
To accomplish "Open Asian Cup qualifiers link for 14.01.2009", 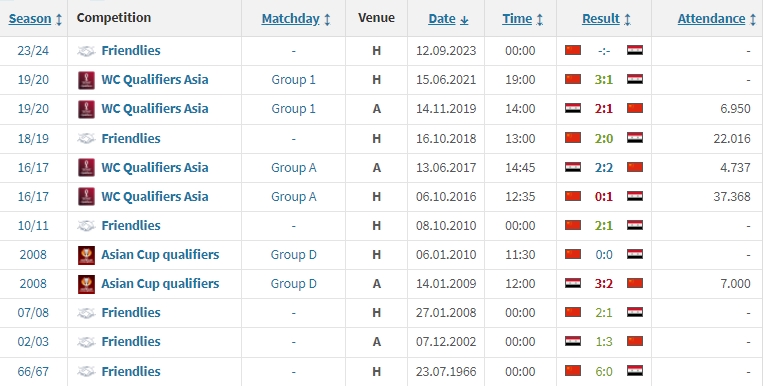I will (160, 284).
